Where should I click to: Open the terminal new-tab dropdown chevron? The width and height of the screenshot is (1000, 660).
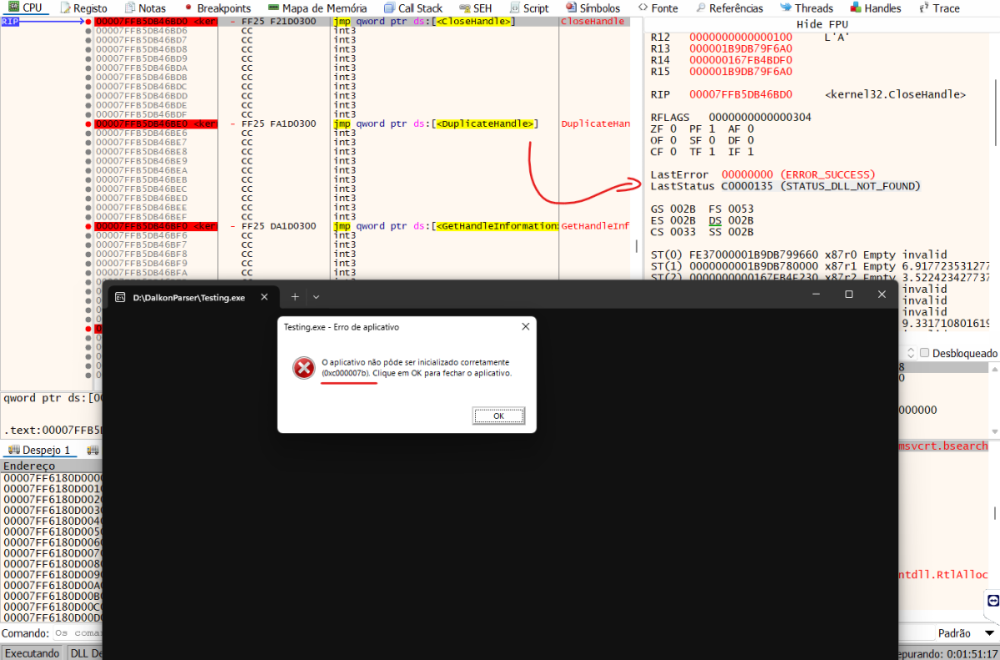click(x=316, y=297)
